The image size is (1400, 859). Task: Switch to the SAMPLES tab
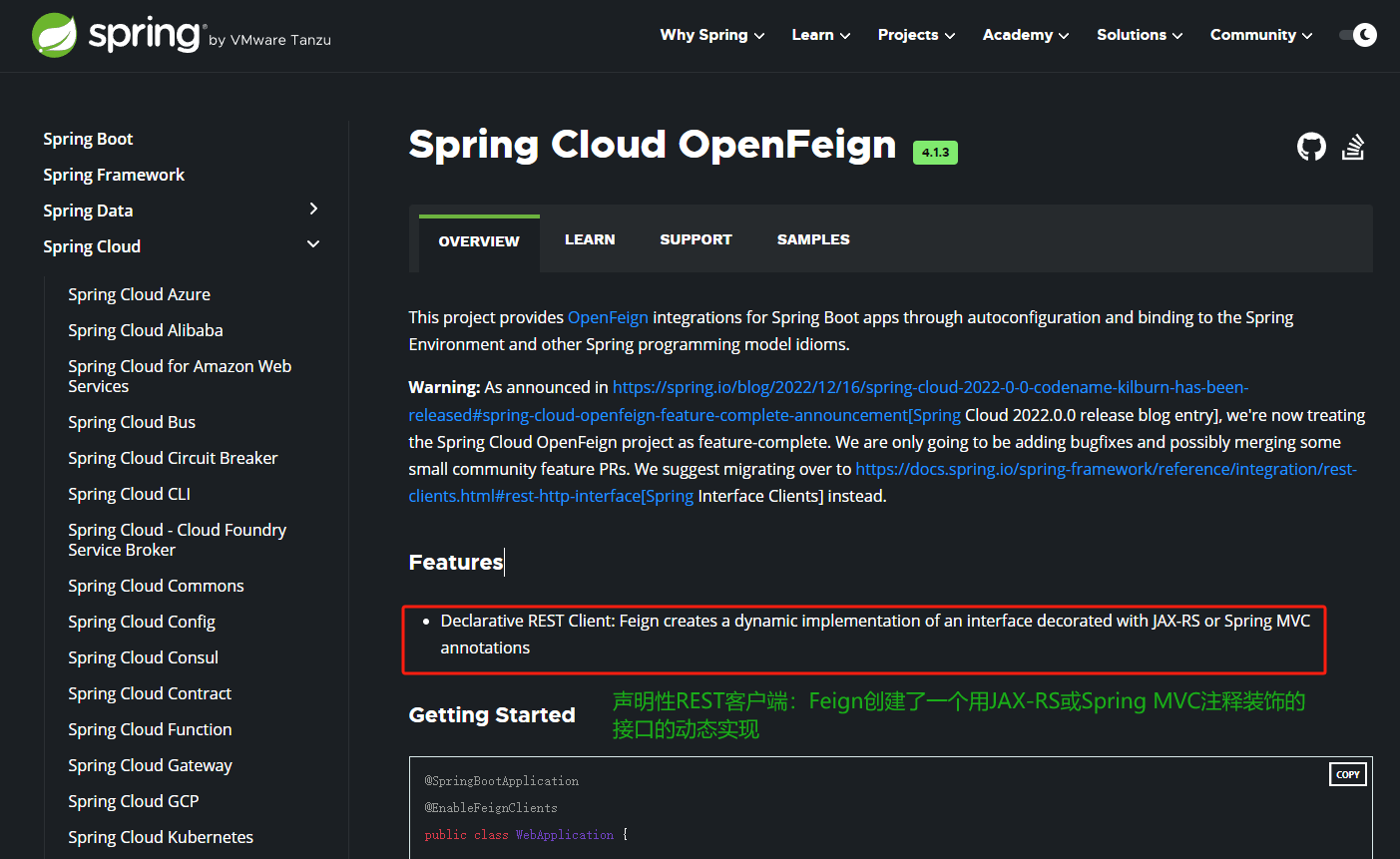coord(813,239)
